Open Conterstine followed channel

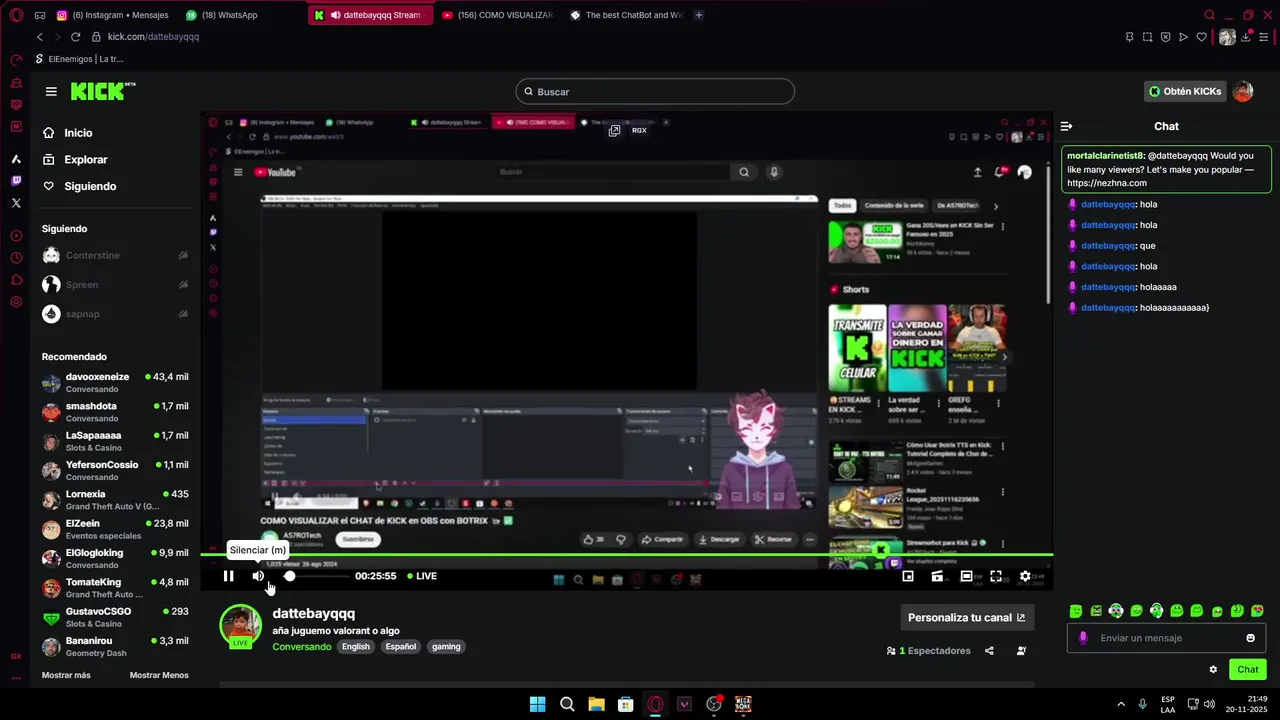tap(115, 256)
